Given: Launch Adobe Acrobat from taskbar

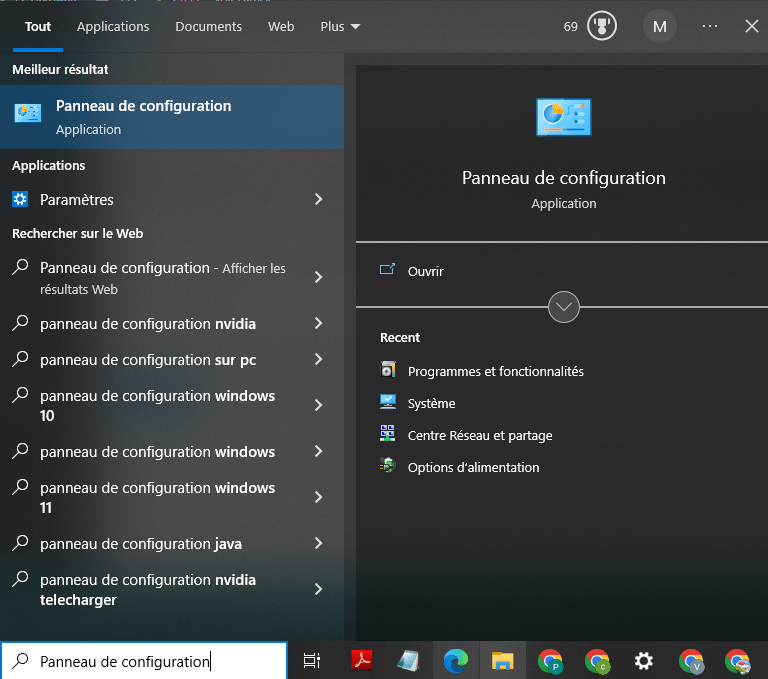Looking at the screenshot, I should coord(362,660).
